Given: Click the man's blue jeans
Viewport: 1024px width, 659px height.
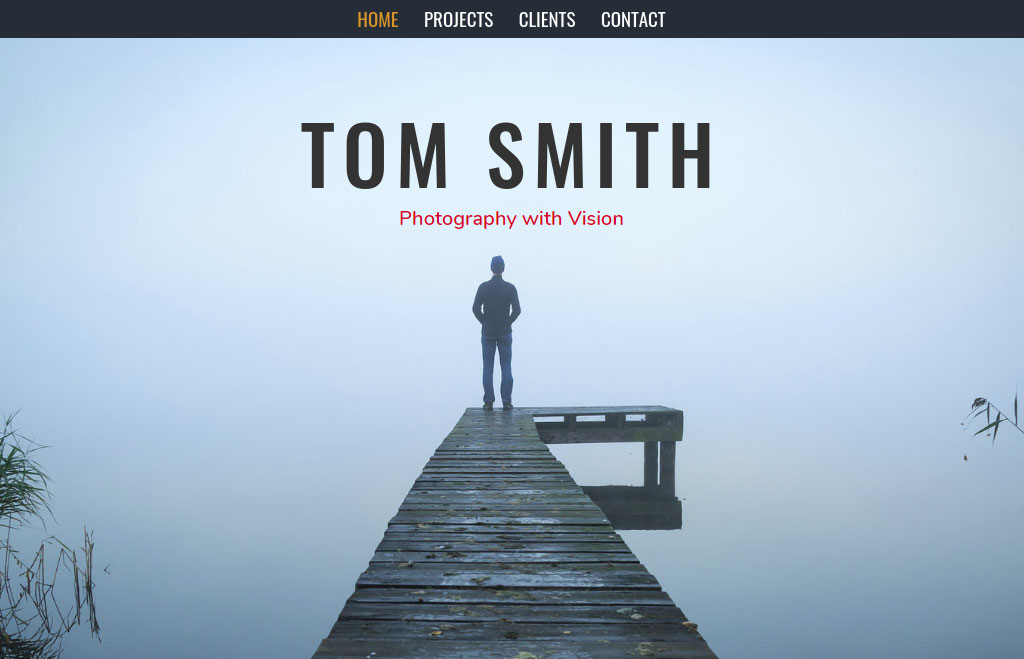Looking at the screenshot, I should coord(497,370).
